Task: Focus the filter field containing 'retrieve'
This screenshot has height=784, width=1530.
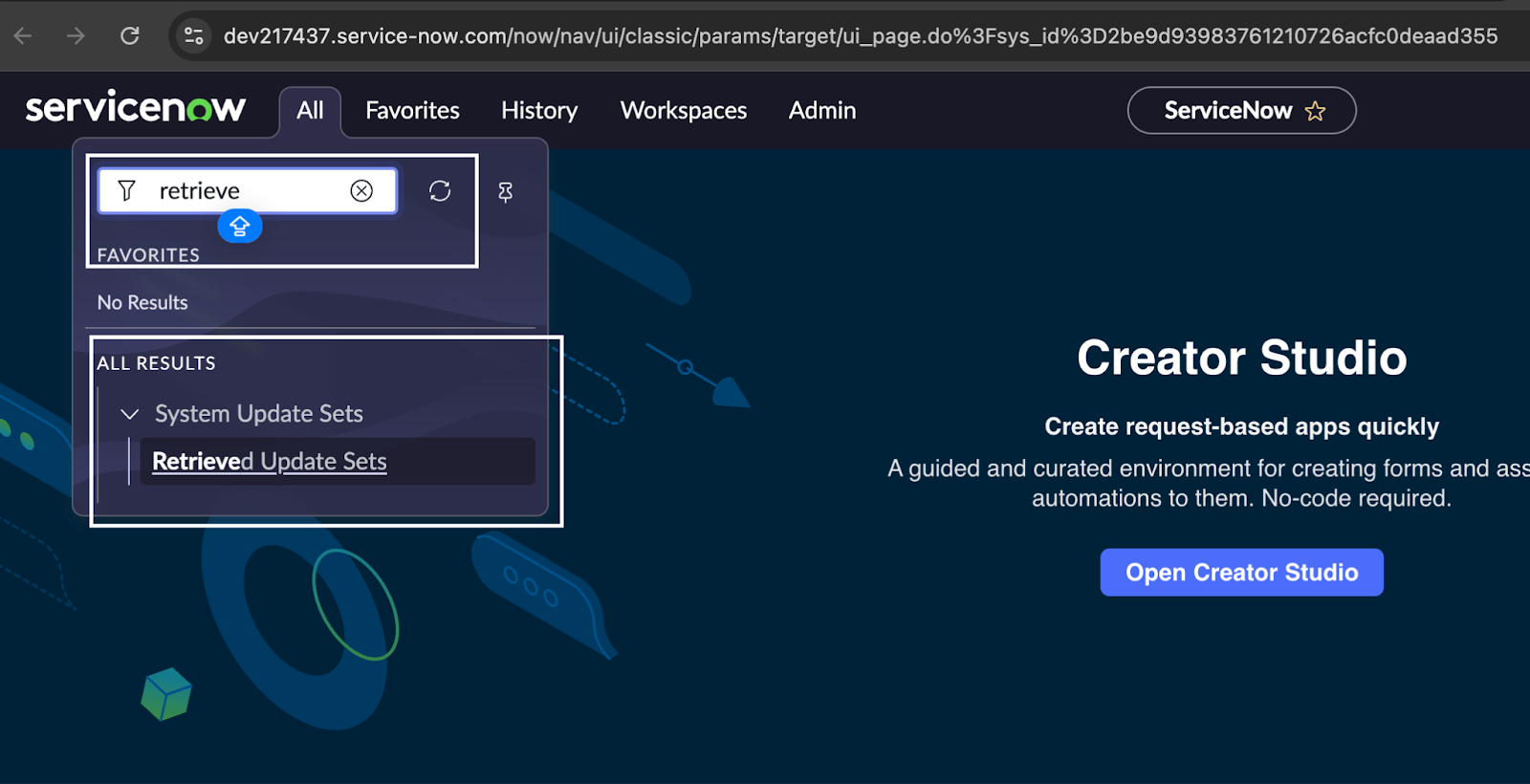Action: tap(248, 190)
